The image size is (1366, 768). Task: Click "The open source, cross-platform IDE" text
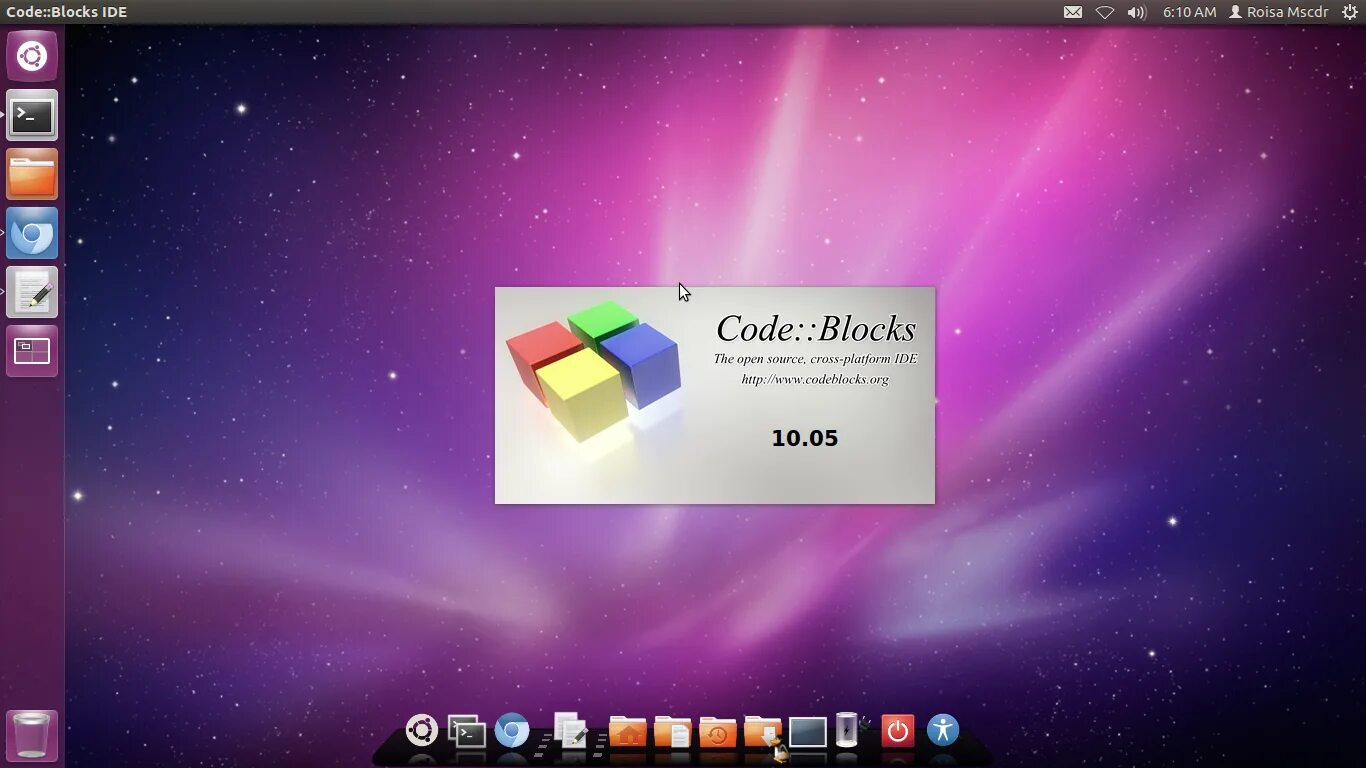tap(815, 359)
